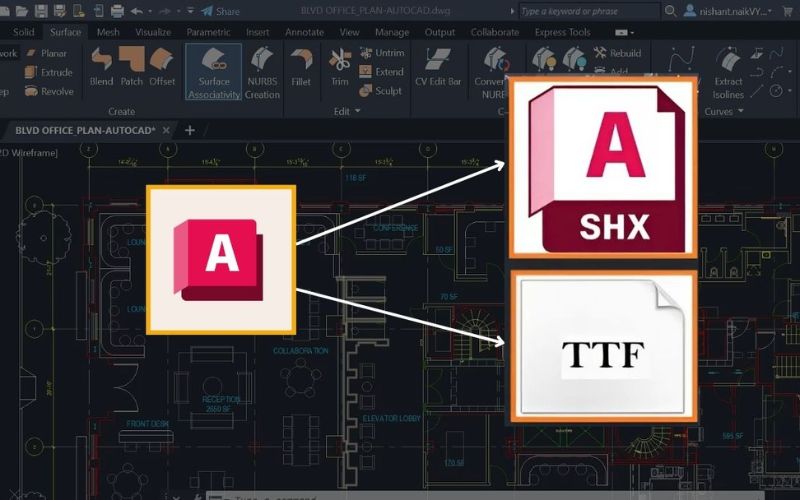
Task: Select the surface Revolve tool
Action: coord(49,91)
